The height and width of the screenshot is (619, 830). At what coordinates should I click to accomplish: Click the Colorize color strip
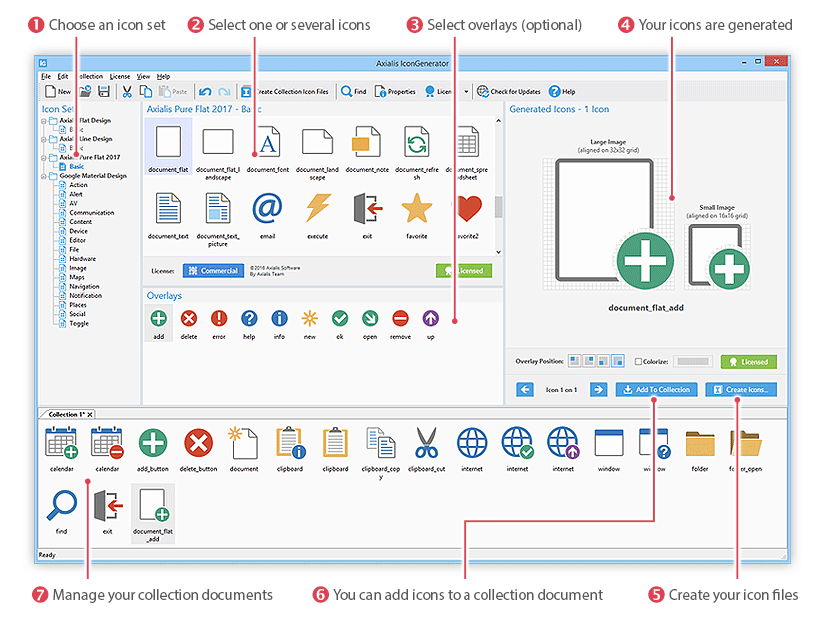(692, 360)
